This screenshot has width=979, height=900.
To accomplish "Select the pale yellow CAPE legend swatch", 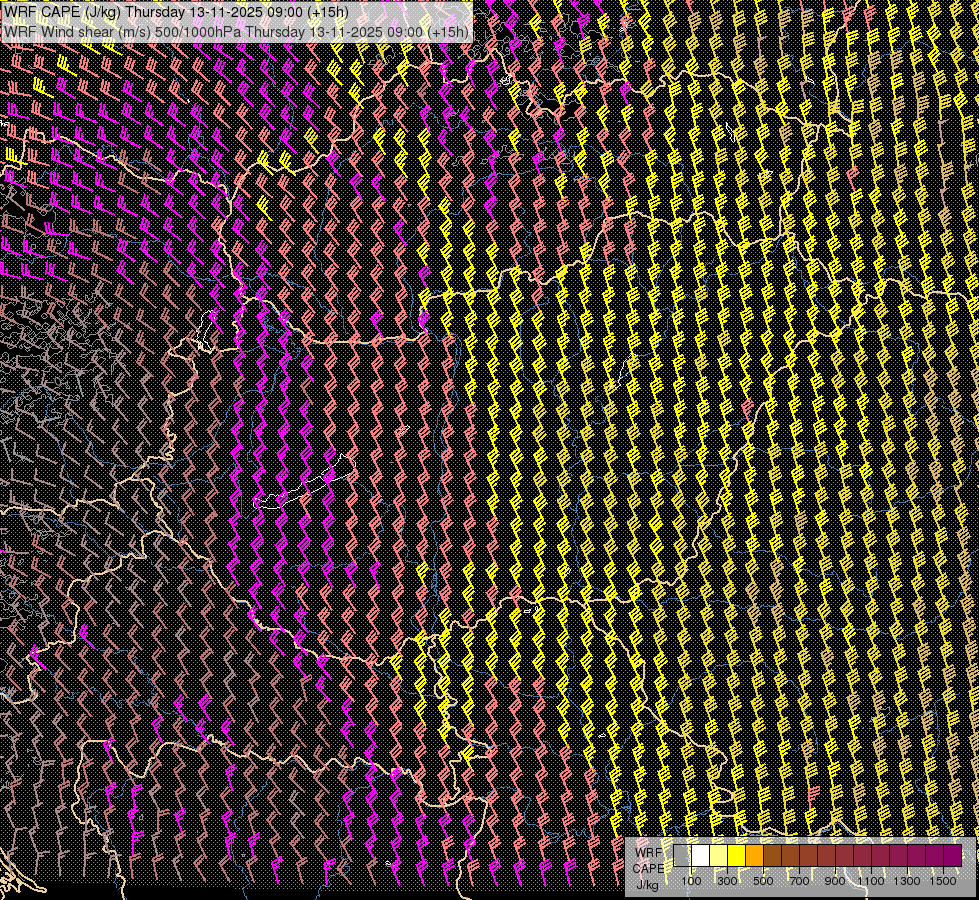I will click(x=719, y=856).
